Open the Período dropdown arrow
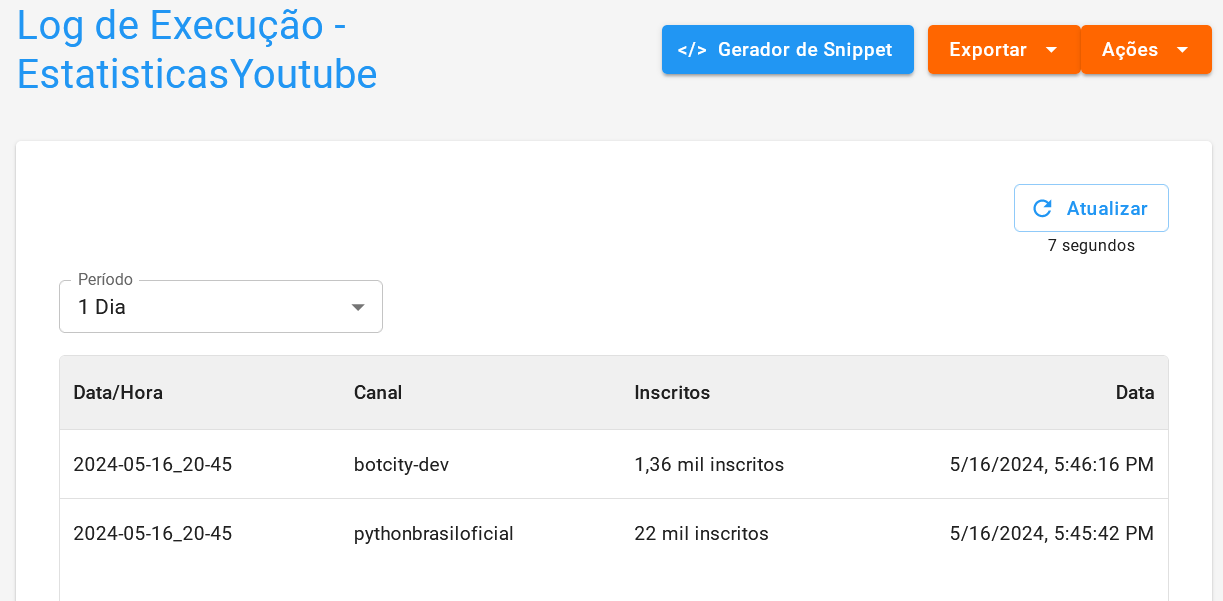 point(358,307)
